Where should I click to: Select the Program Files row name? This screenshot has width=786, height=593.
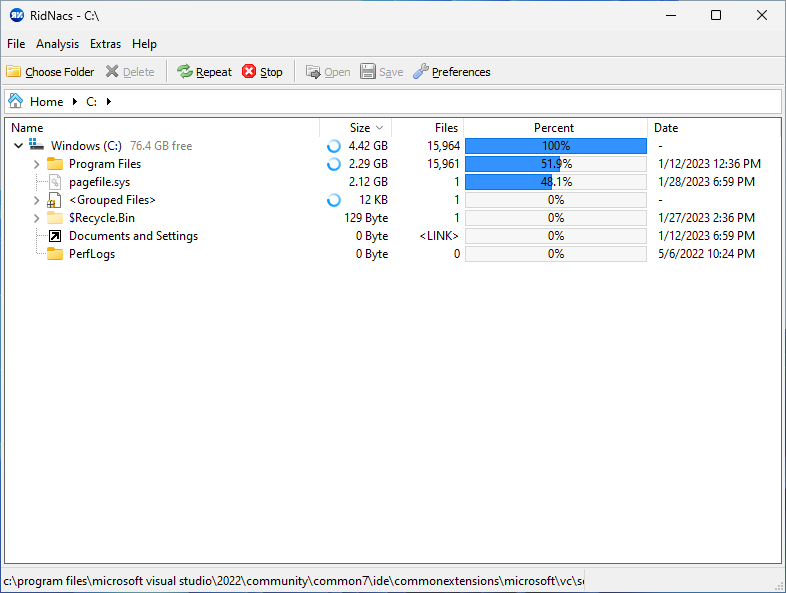click(105, 164)
